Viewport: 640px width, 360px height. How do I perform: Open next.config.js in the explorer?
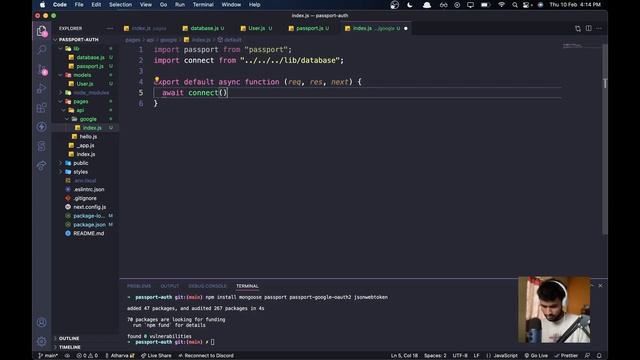[x=89, y=207]
